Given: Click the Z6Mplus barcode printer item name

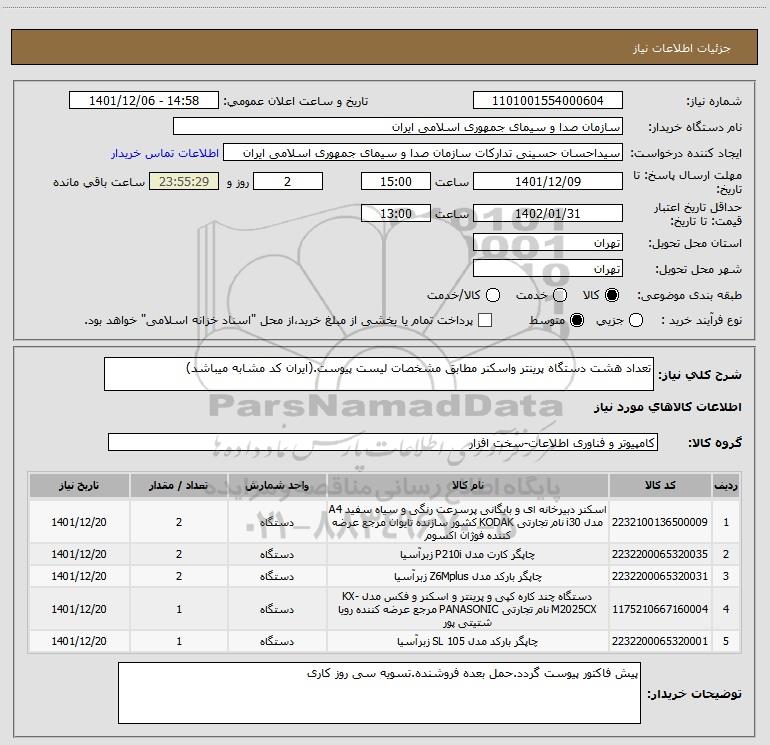Looking at the screenshot, I should point(468,576).
